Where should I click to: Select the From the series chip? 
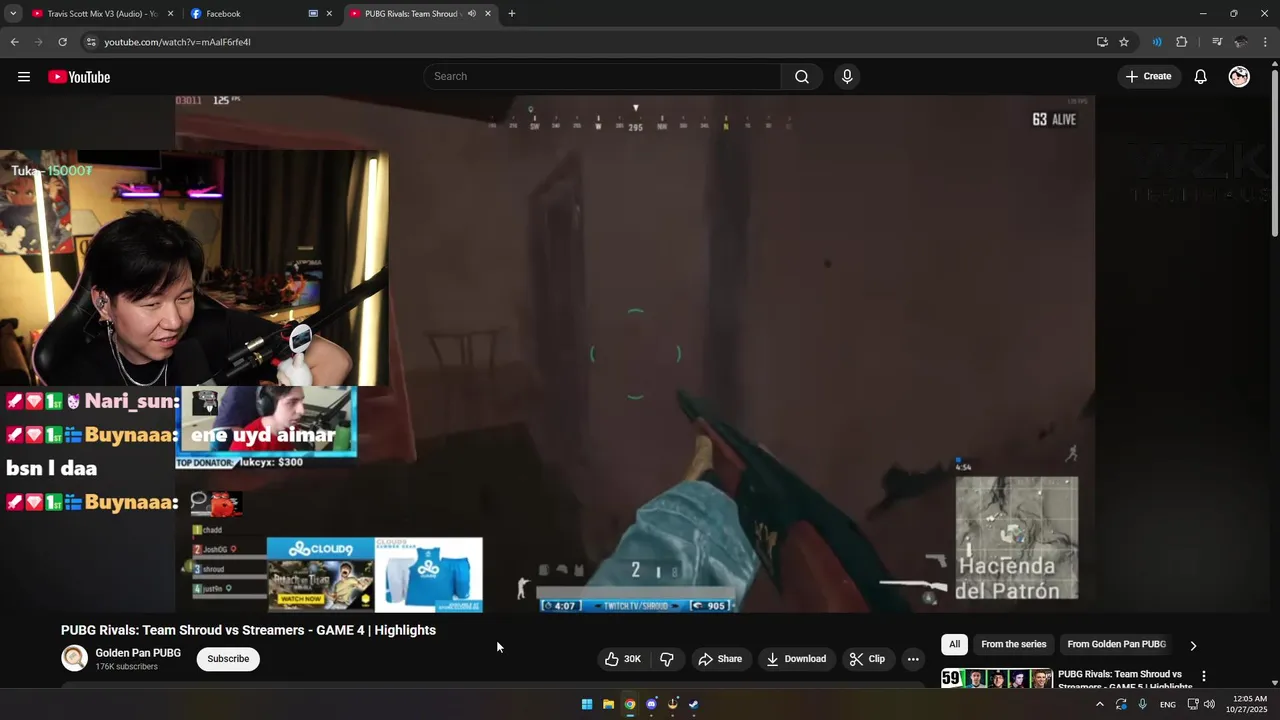coord(1014,645)
